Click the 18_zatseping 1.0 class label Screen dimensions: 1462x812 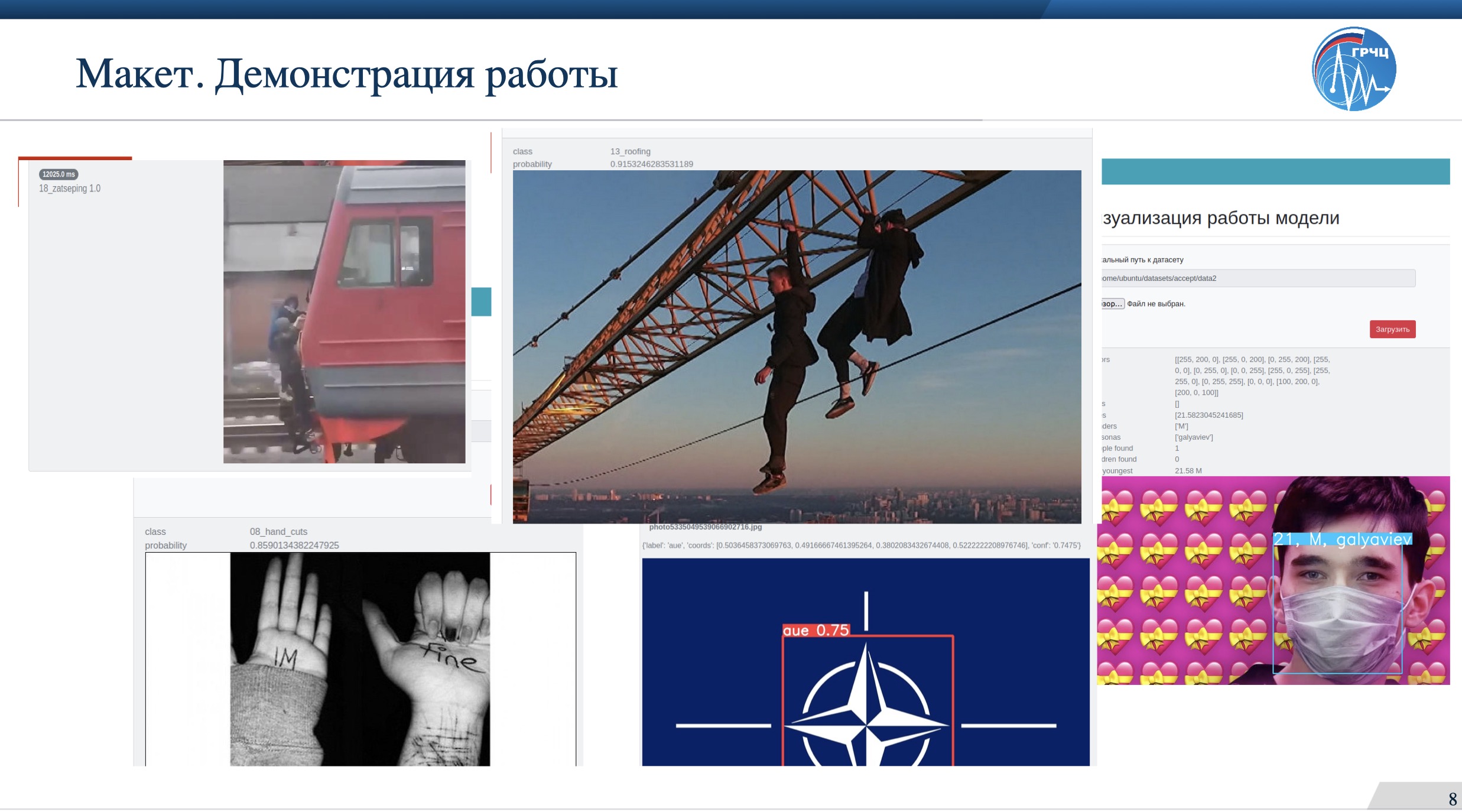[x=70, y=189]
